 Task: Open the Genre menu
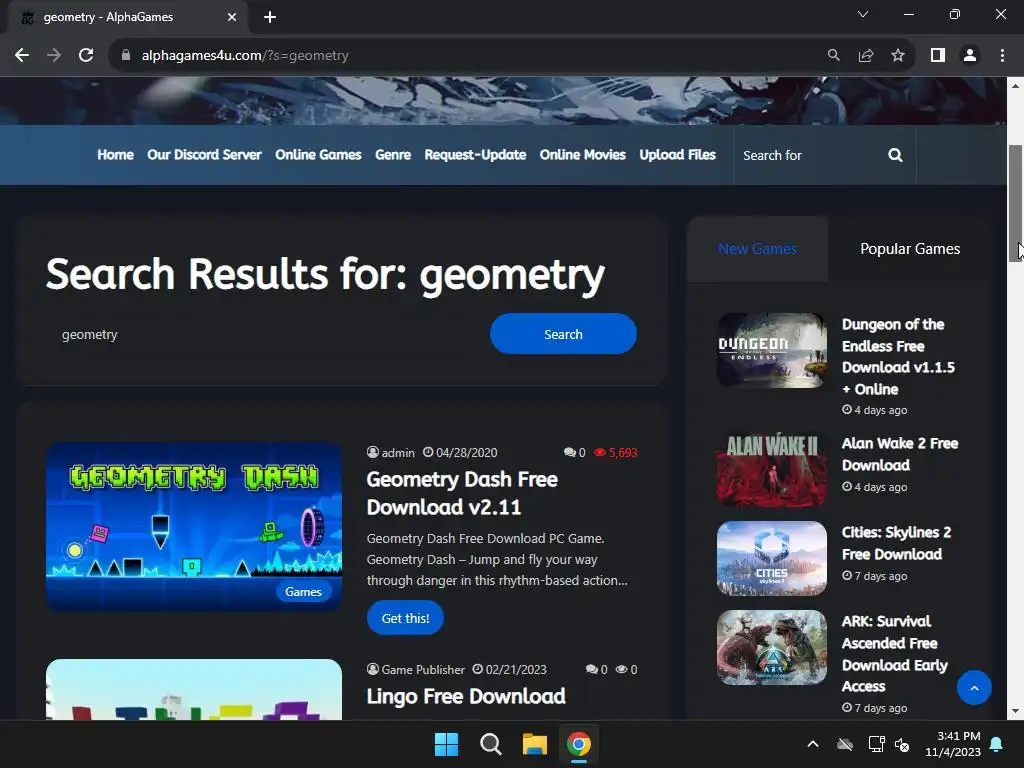(393, 155)
